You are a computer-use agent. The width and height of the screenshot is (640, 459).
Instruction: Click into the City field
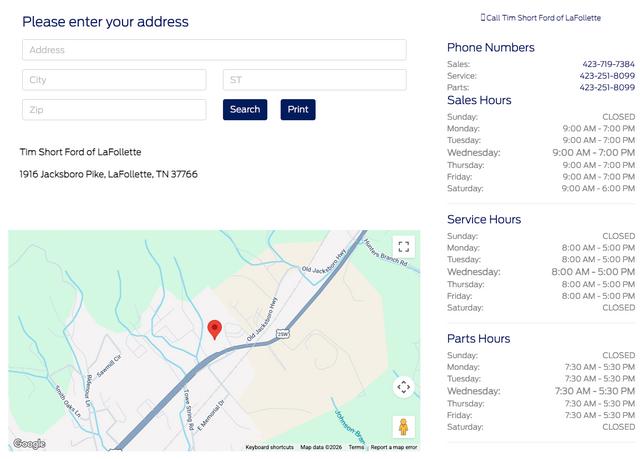pos(114,80)
